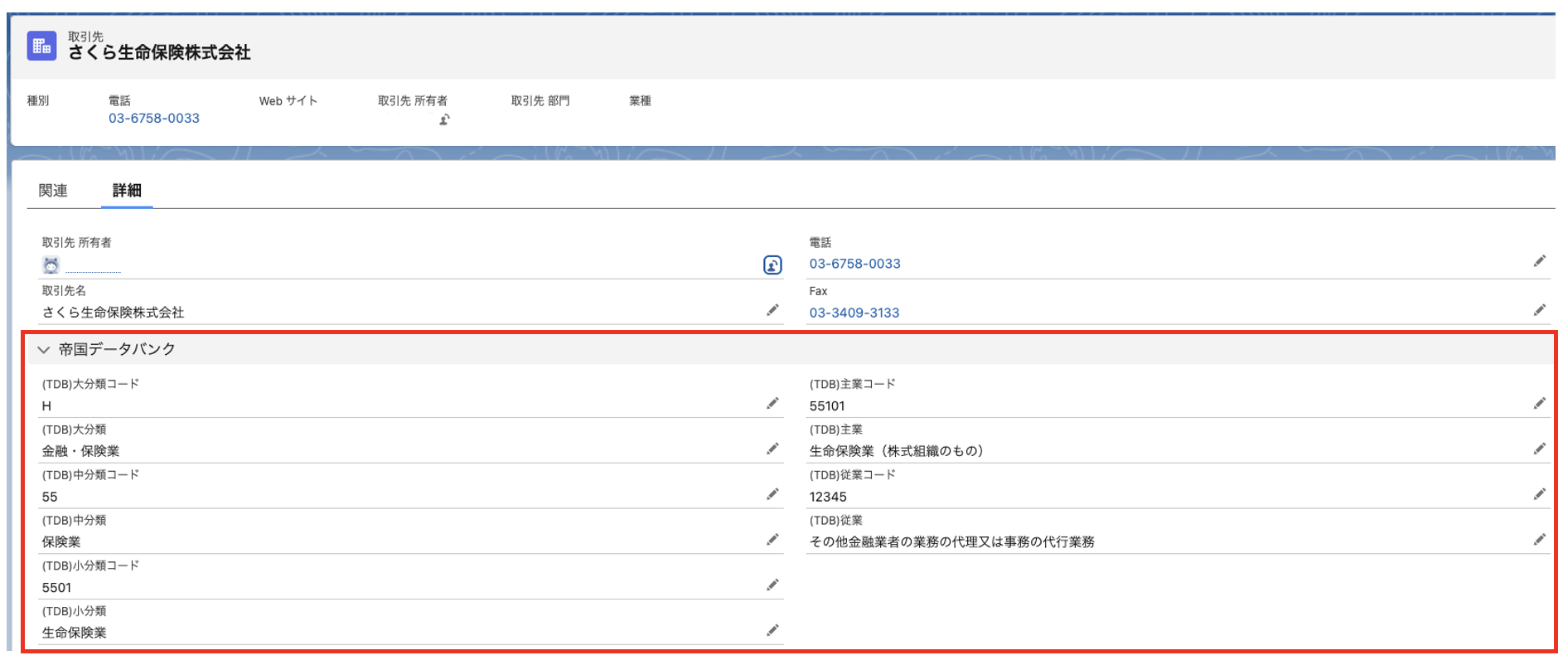
Task: Edit (TDB)従業コード with the pencil icon
Action: [1540, 494]
